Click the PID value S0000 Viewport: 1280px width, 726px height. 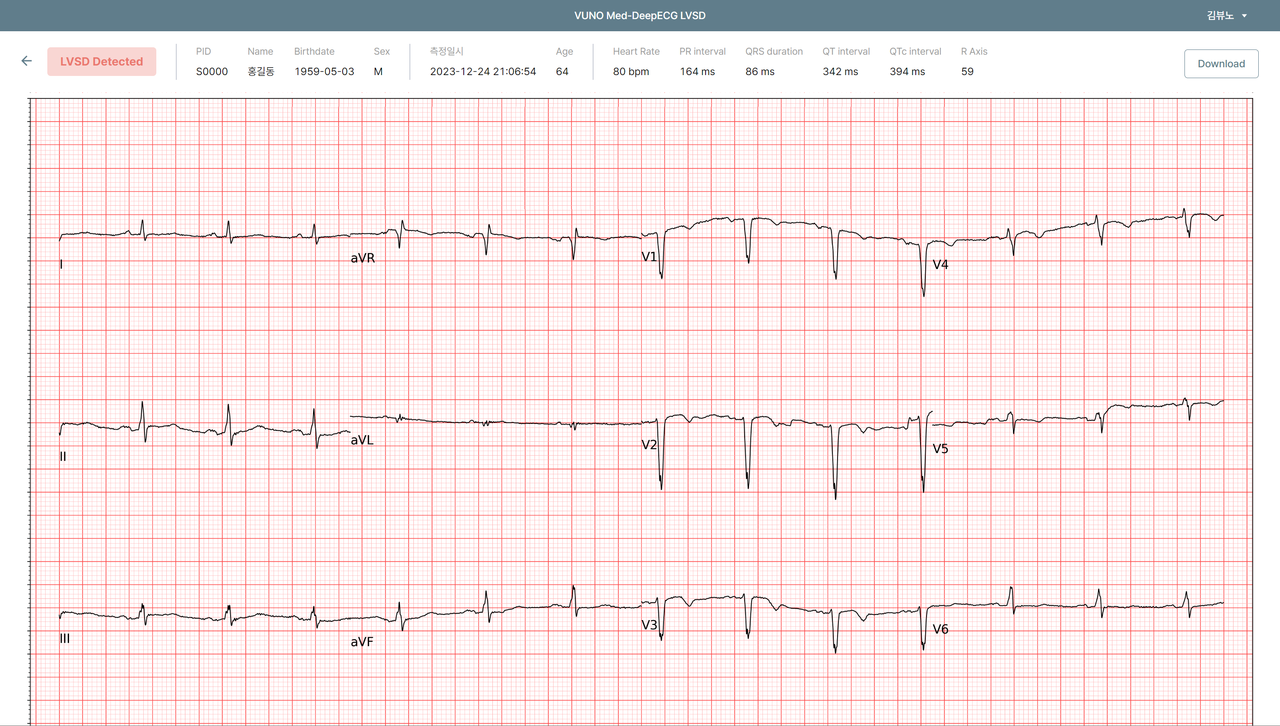(211, 71)
